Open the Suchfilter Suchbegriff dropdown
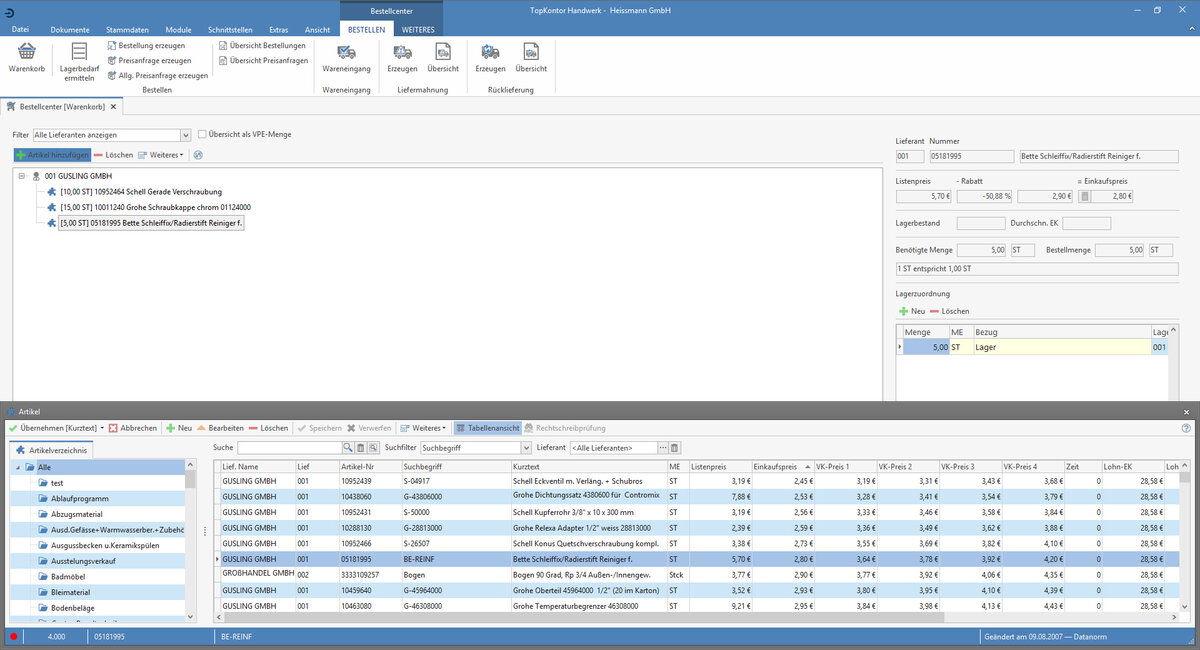The image size is (1200, 650). pos(526,448)
